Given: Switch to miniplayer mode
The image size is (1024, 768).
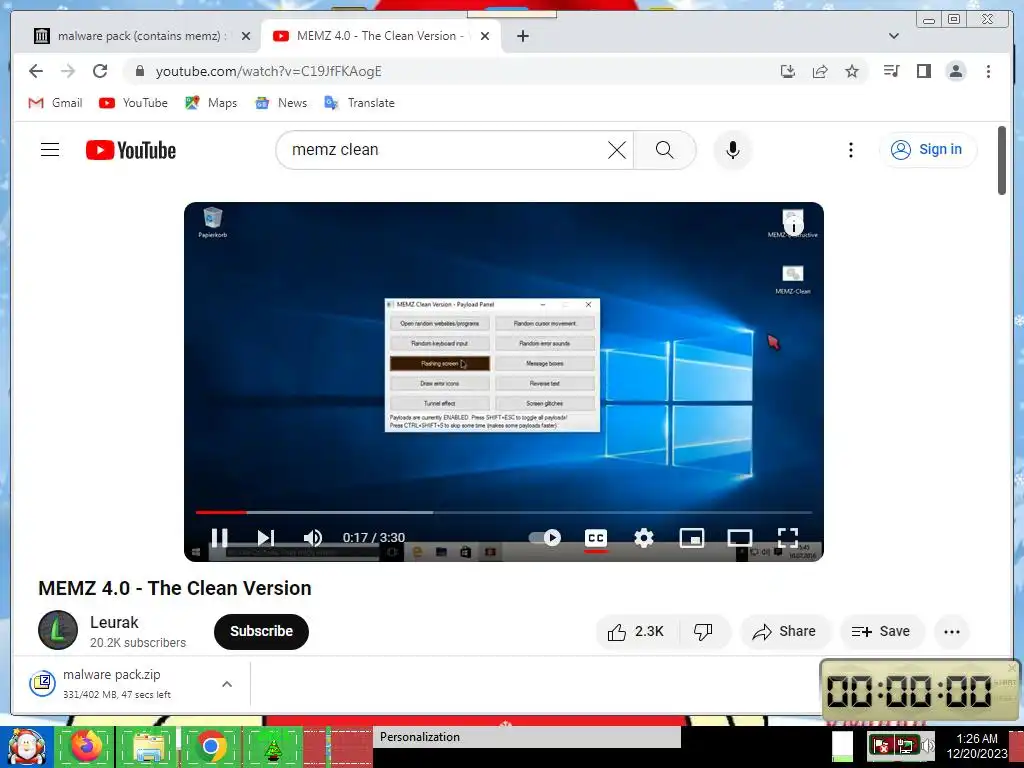Looking at the screenshot, I should (x=692, y=537).
